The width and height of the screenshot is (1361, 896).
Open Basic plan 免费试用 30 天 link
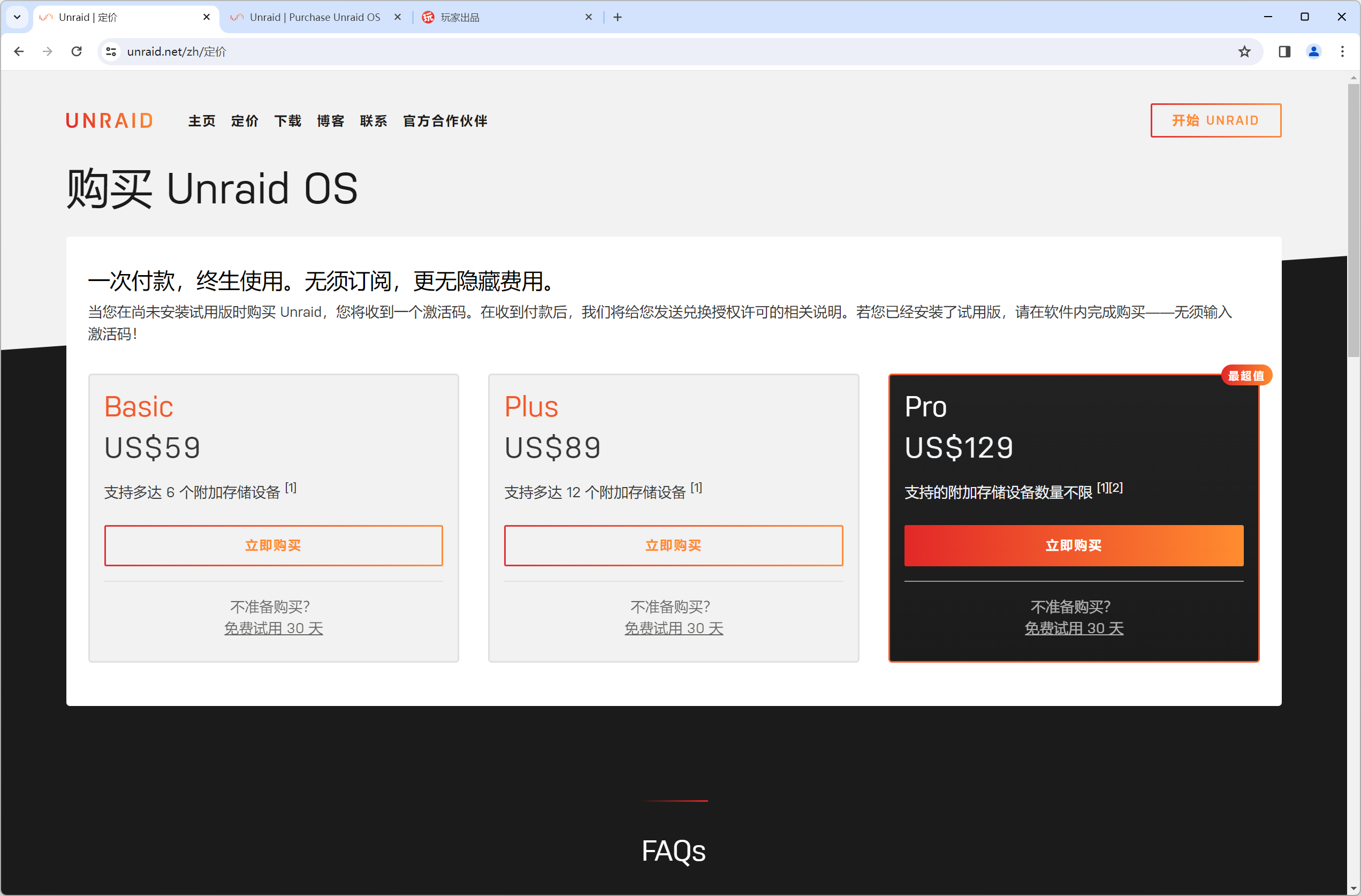[x=273, y=628]
